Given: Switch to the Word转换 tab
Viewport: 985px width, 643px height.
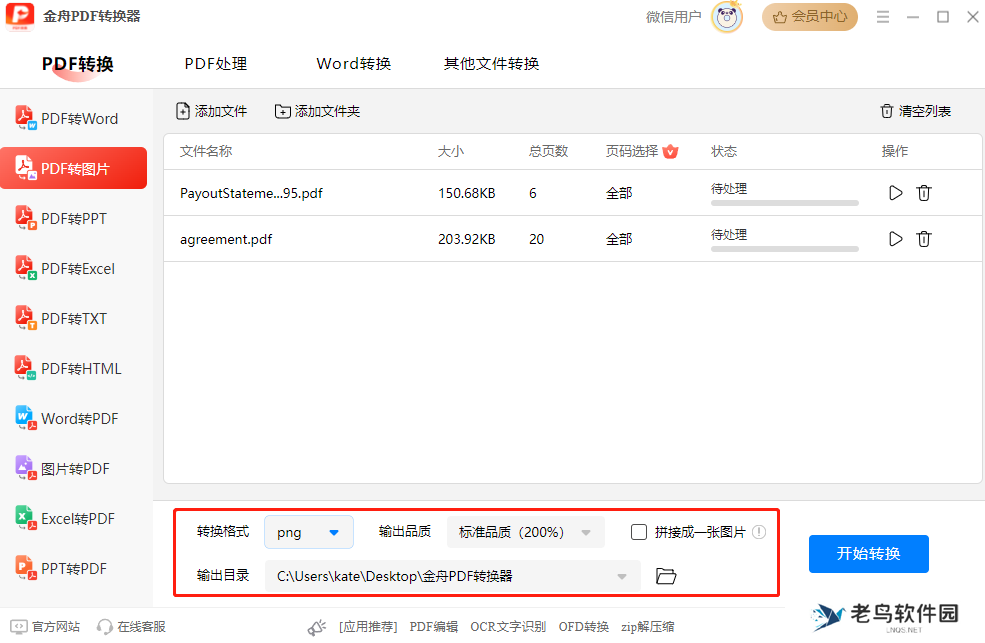Looking at the screenshot, I should [x=352, y=63].
